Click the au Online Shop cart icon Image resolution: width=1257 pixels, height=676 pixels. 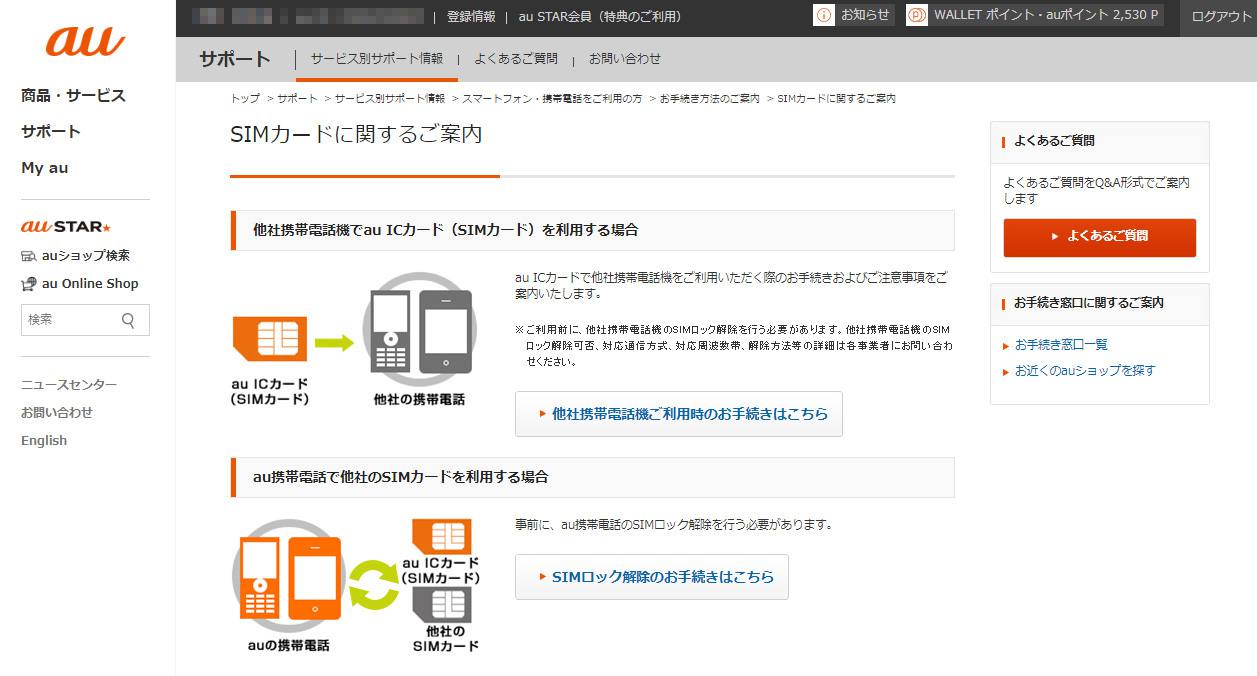tap(29, 284)
